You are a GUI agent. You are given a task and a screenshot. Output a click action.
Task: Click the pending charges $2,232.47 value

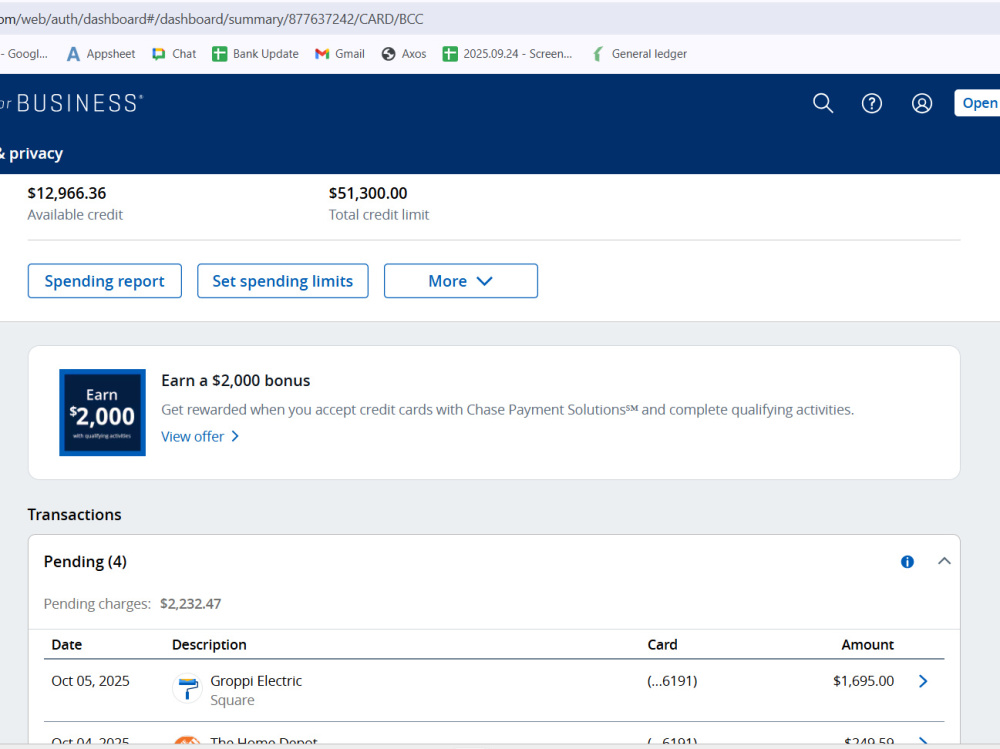click(190, 604)
